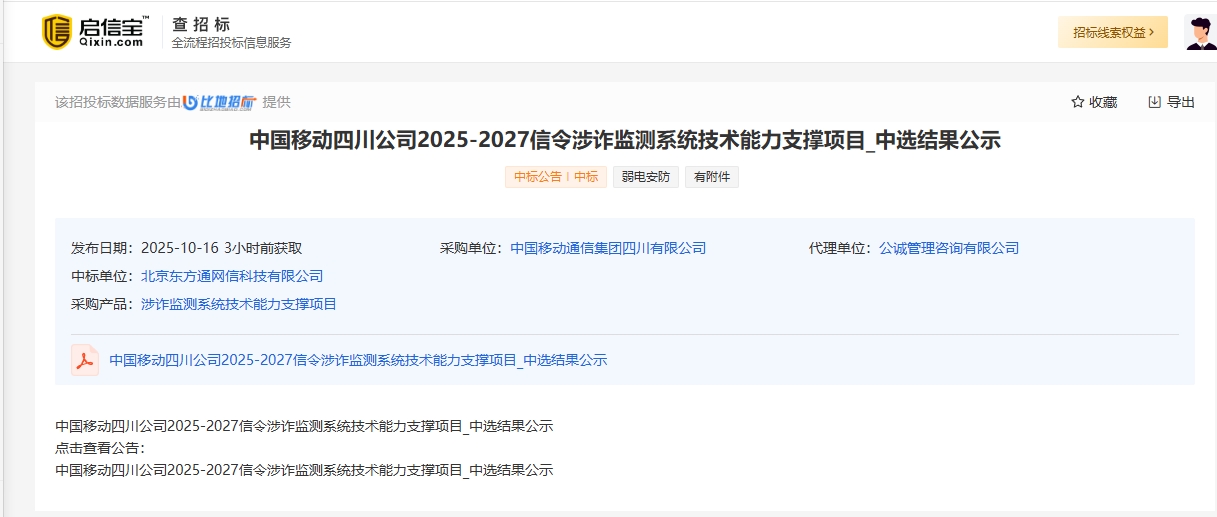Click the PDF attachment icon
Image resolution: width=1217 pixels, height=517 pixels.
click(x=85, y=360)
